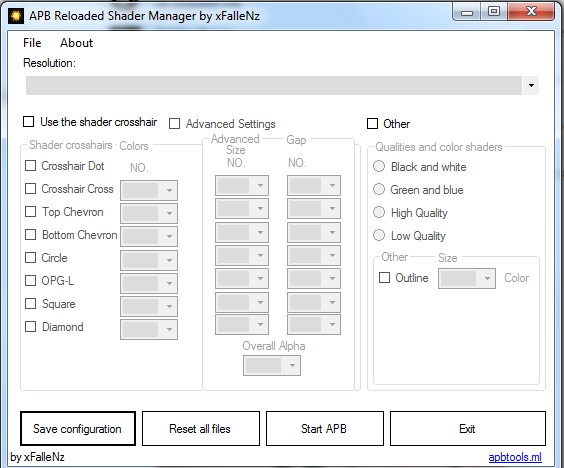Open the Overall Alpha dropdown

tap(272, 365)
